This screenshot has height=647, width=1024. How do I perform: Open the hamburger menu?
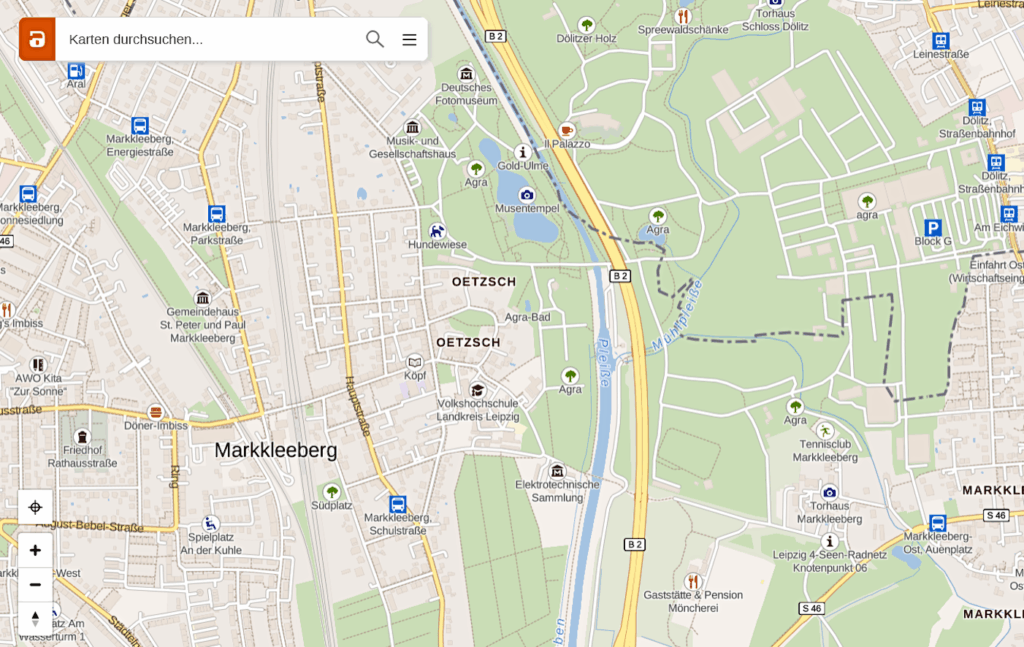click(x=409, y=40)
